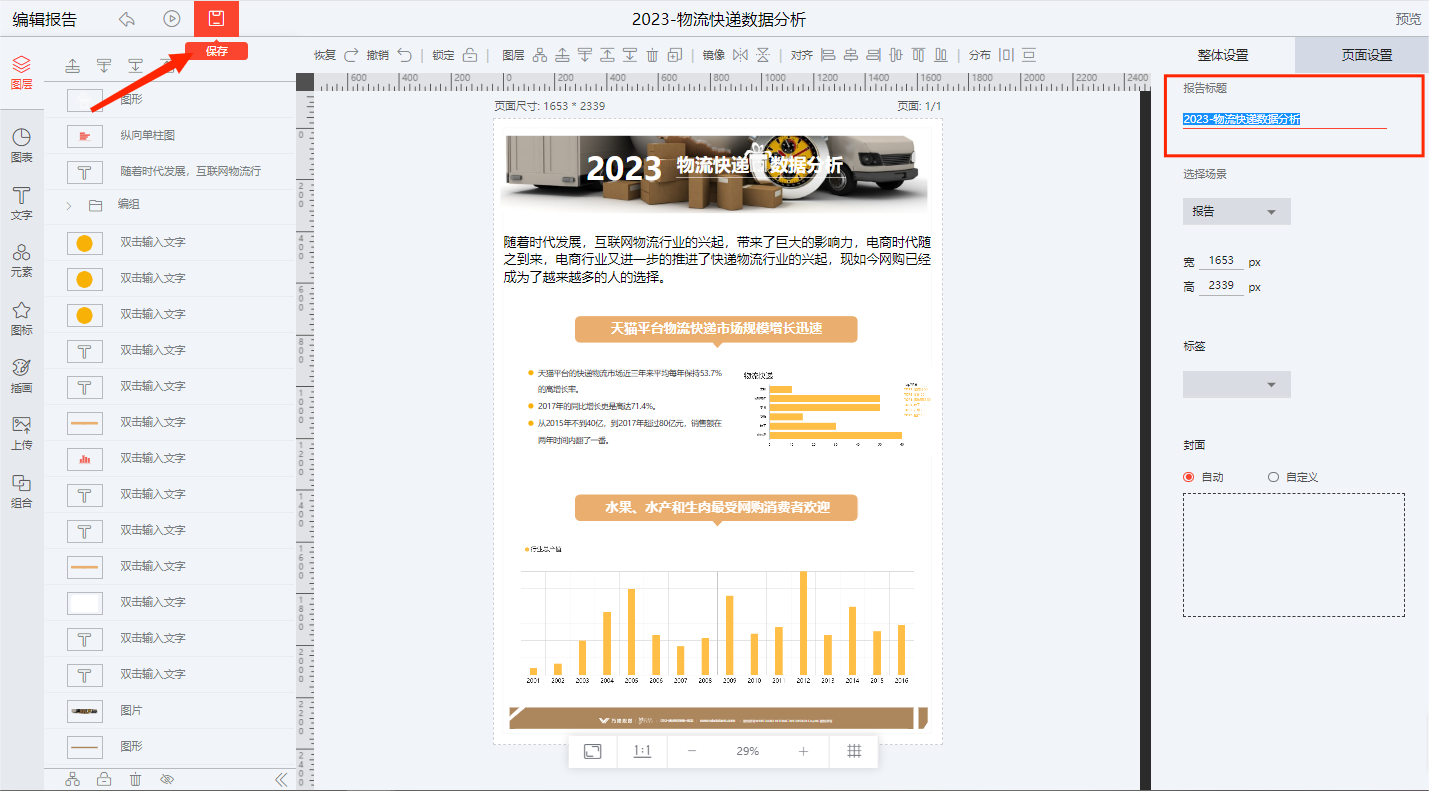The width and height of the screenshot is (1429, 791).
Task: Click the group icon next to 图层 in the top toolbar
Action: coord(540,55)
